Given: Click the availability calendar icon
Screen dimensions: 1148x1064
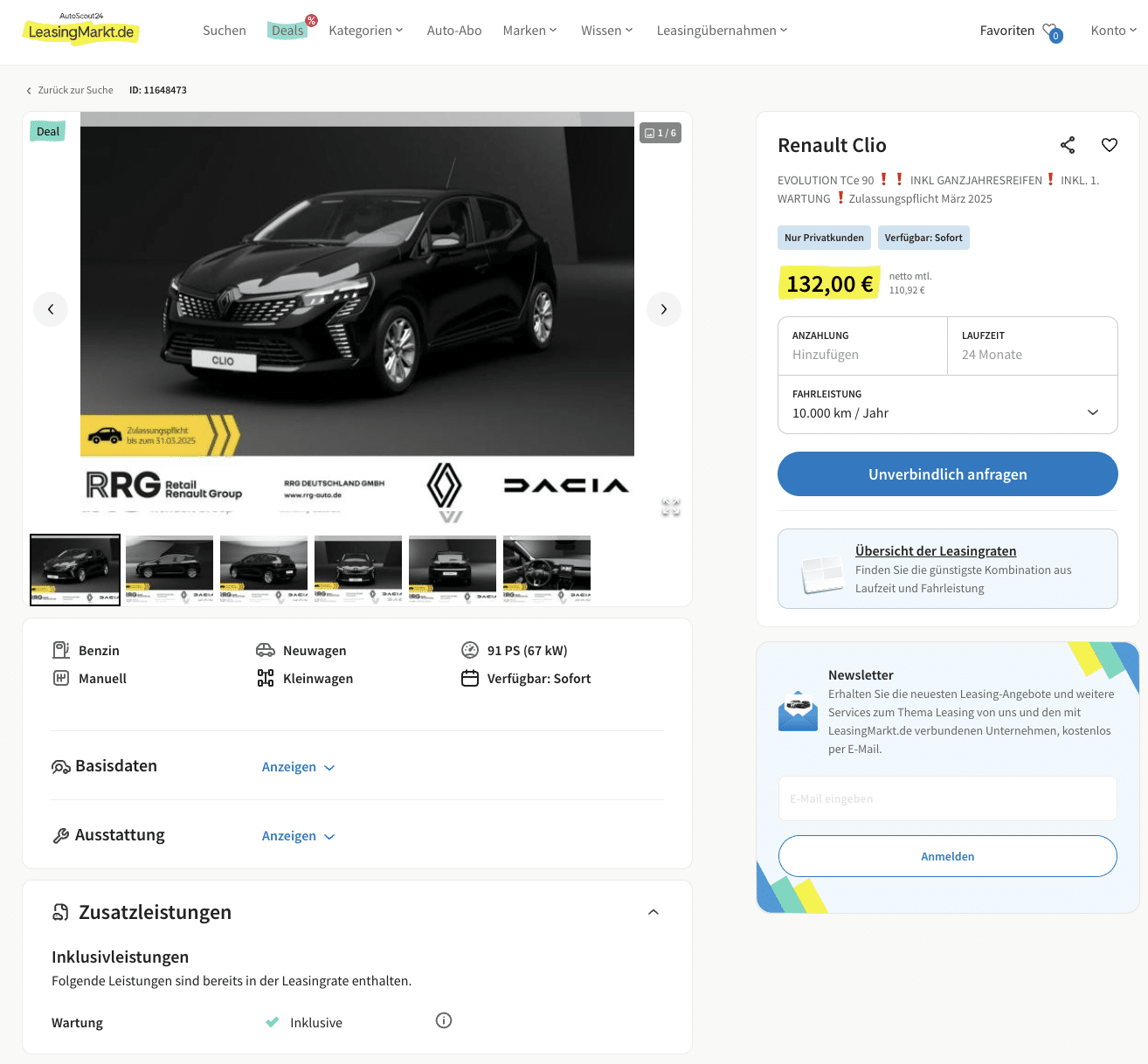Looking at the screenshot, I should coord(470,678).
